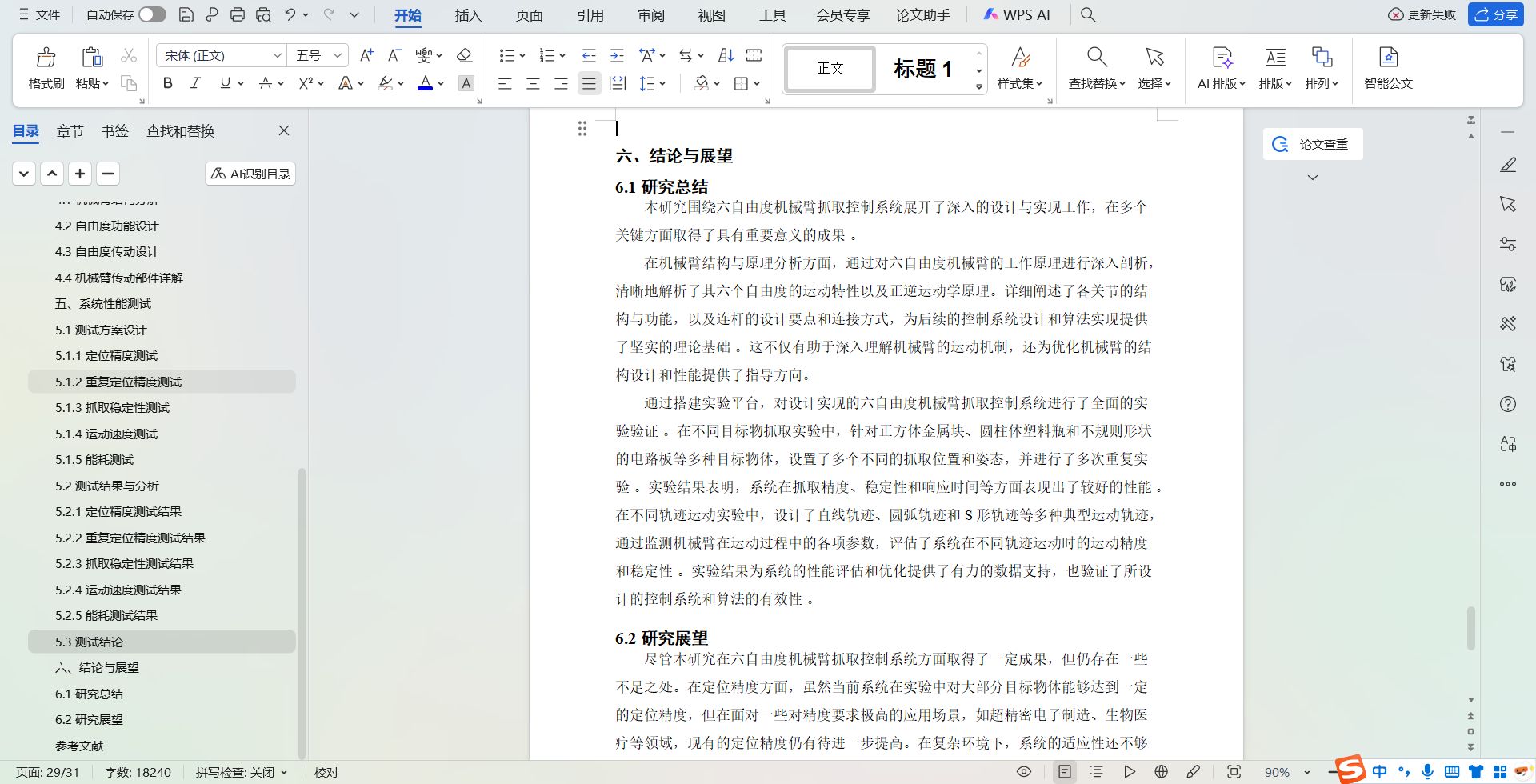
Task: Expand bullet list style options
Action: pos(522,55)
